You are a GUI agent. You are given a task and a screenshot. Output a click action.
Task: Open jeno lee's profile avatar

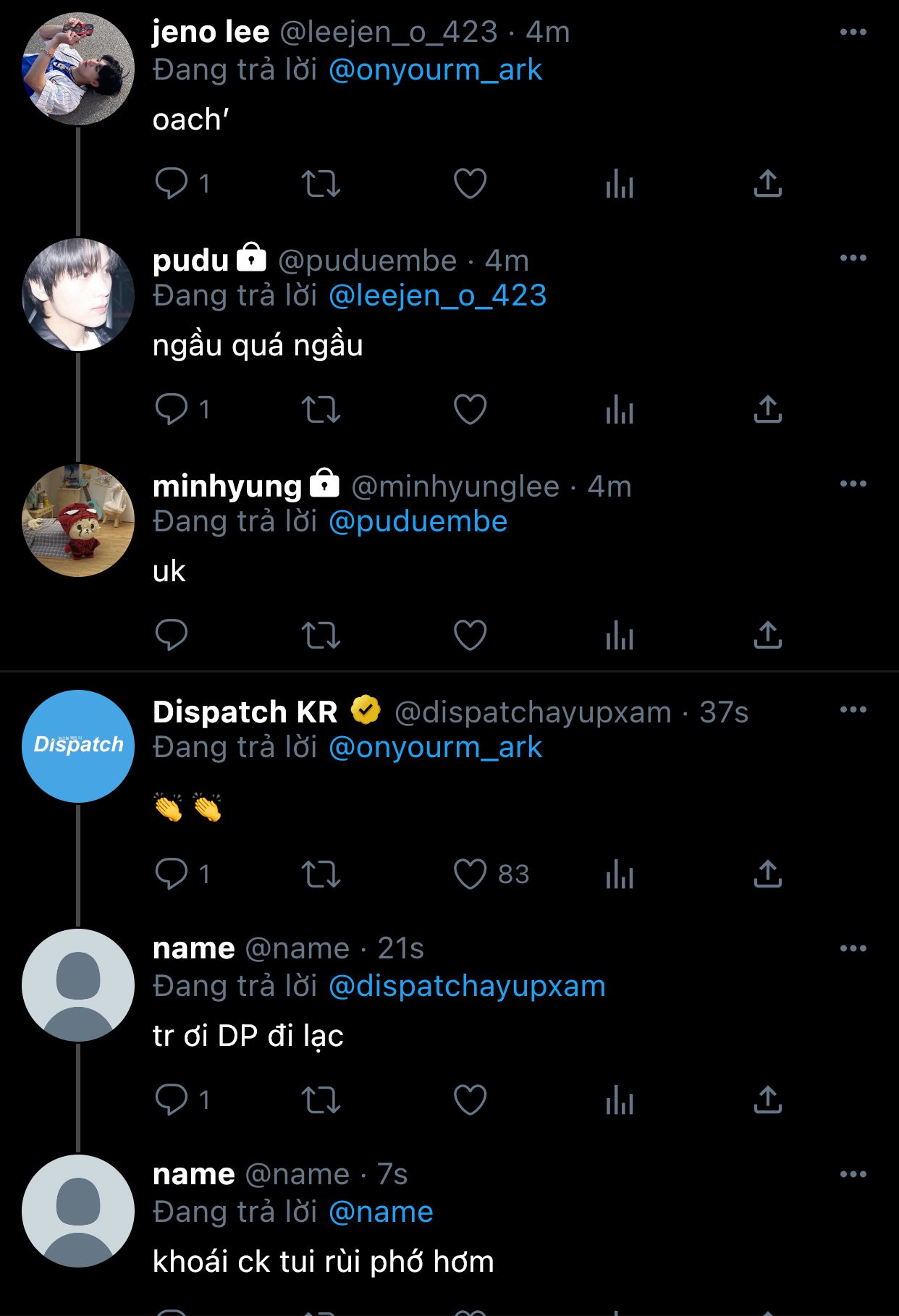pos(78,68)
